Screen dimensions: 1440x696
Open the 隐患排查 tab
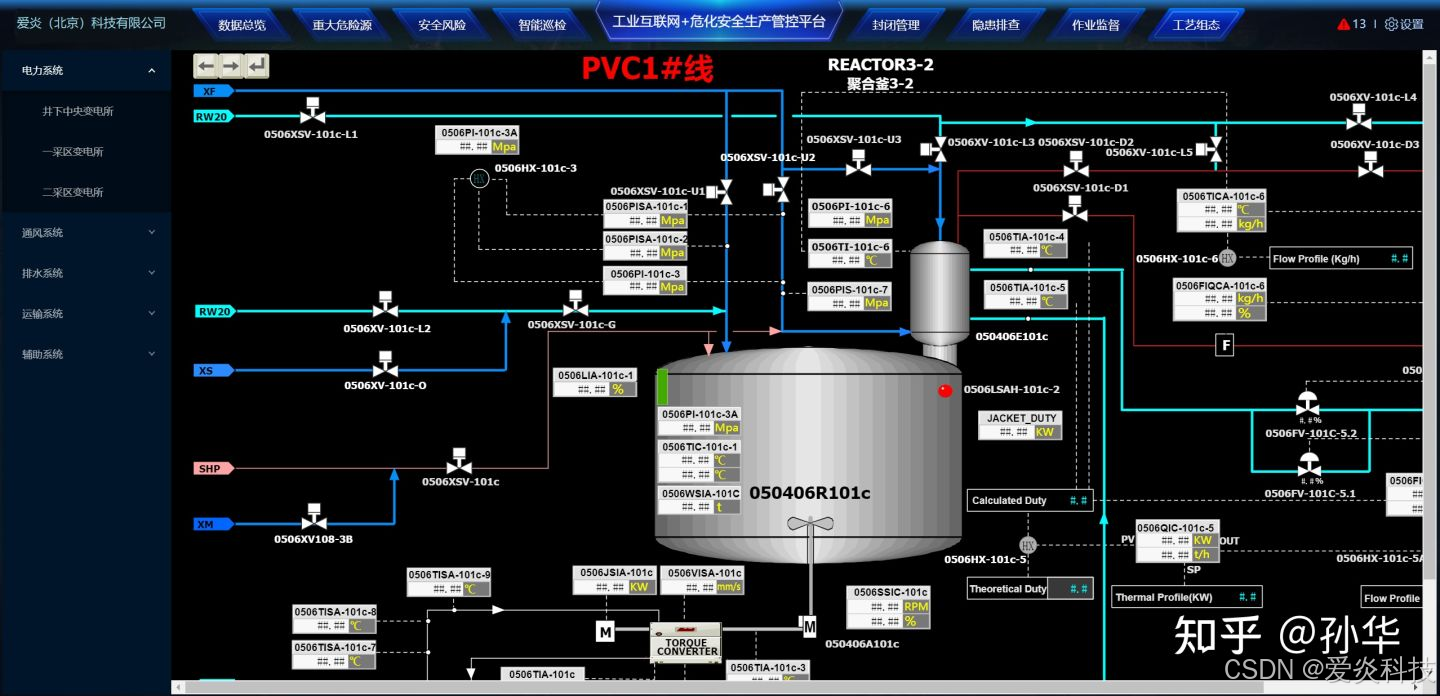click(996, 25)
